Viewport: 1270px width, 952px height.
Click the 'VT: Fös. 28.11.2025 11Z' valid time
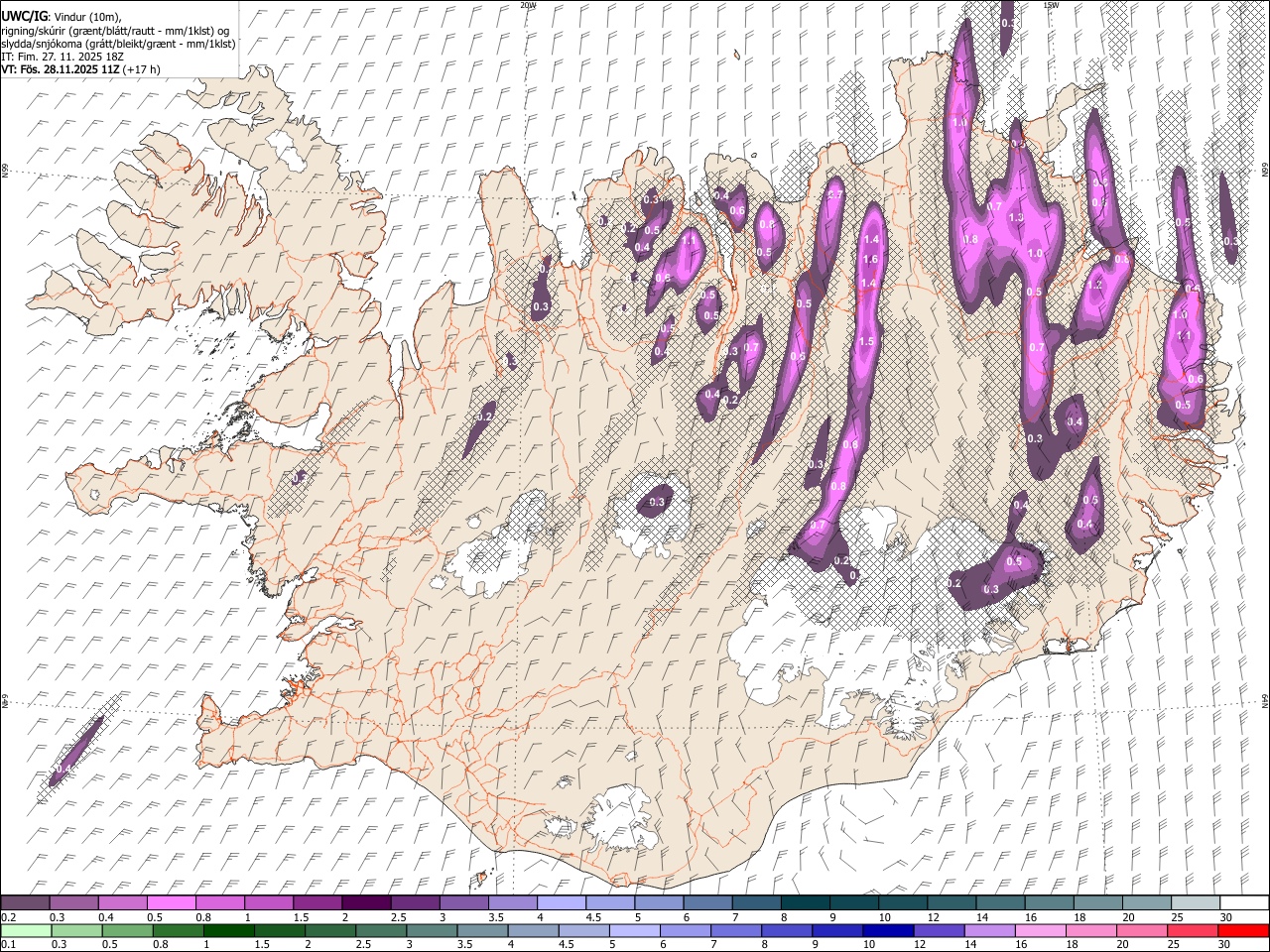click(61, 69)
